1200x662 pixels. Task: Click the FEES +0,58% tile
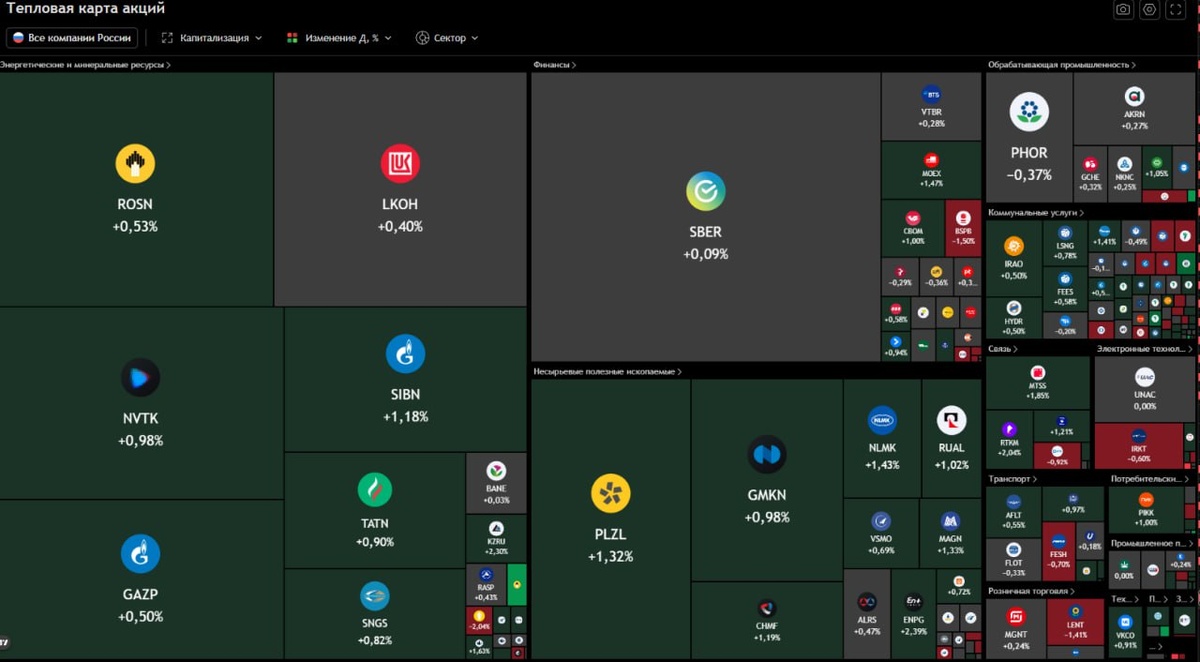(1066, 290)
